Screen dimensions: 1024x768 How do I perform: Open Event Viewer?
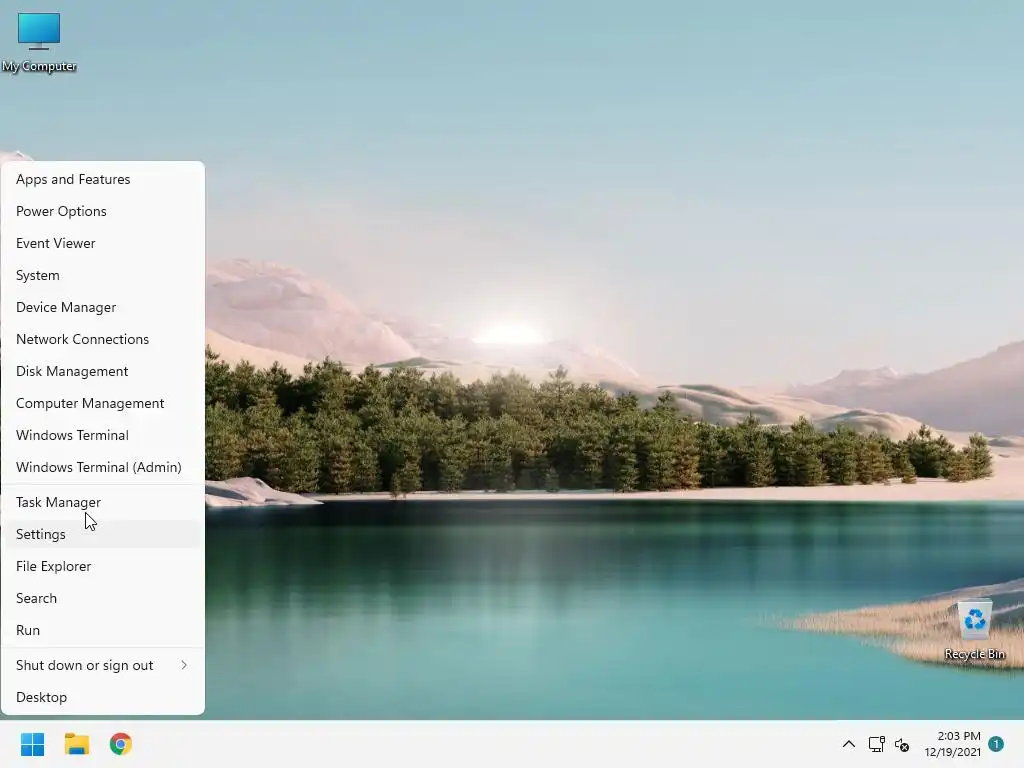(103, 243)
